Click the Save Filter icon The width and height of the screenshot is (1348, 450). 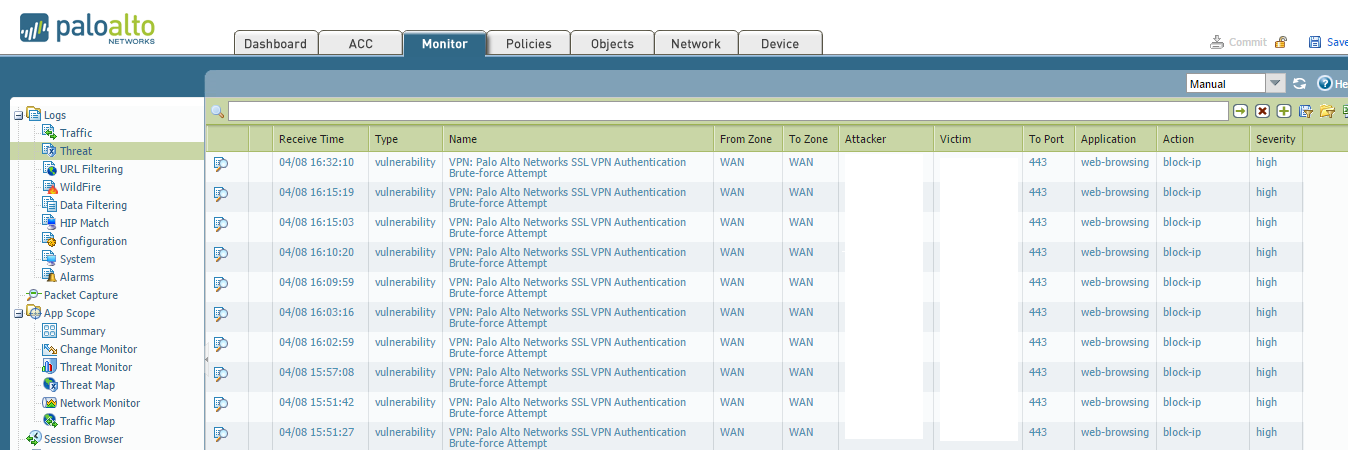coord(1306,111)
